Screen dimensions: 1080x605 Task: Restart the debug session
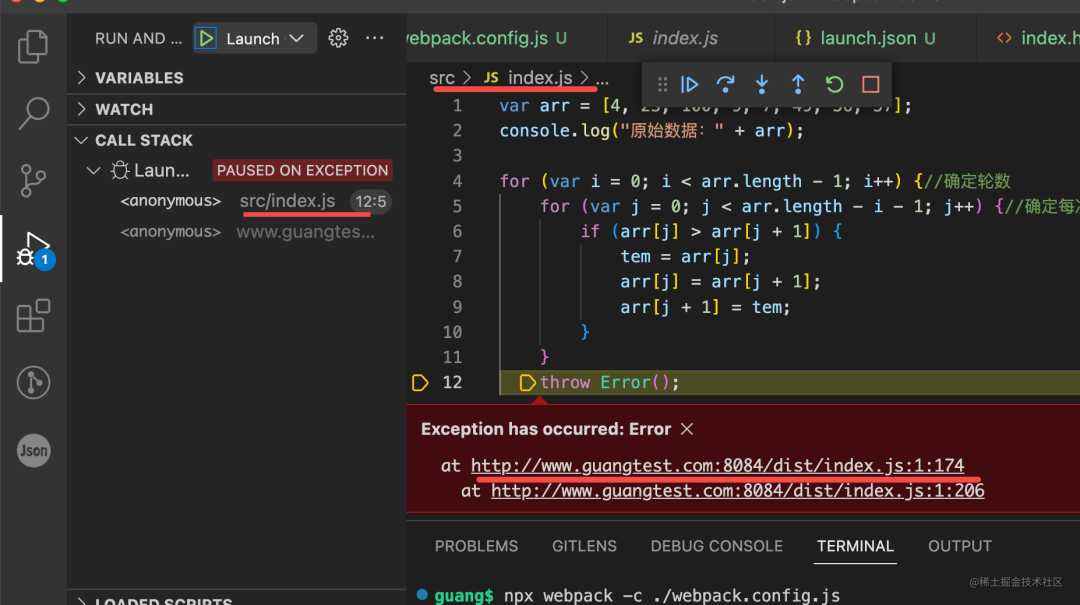(834, 85)
